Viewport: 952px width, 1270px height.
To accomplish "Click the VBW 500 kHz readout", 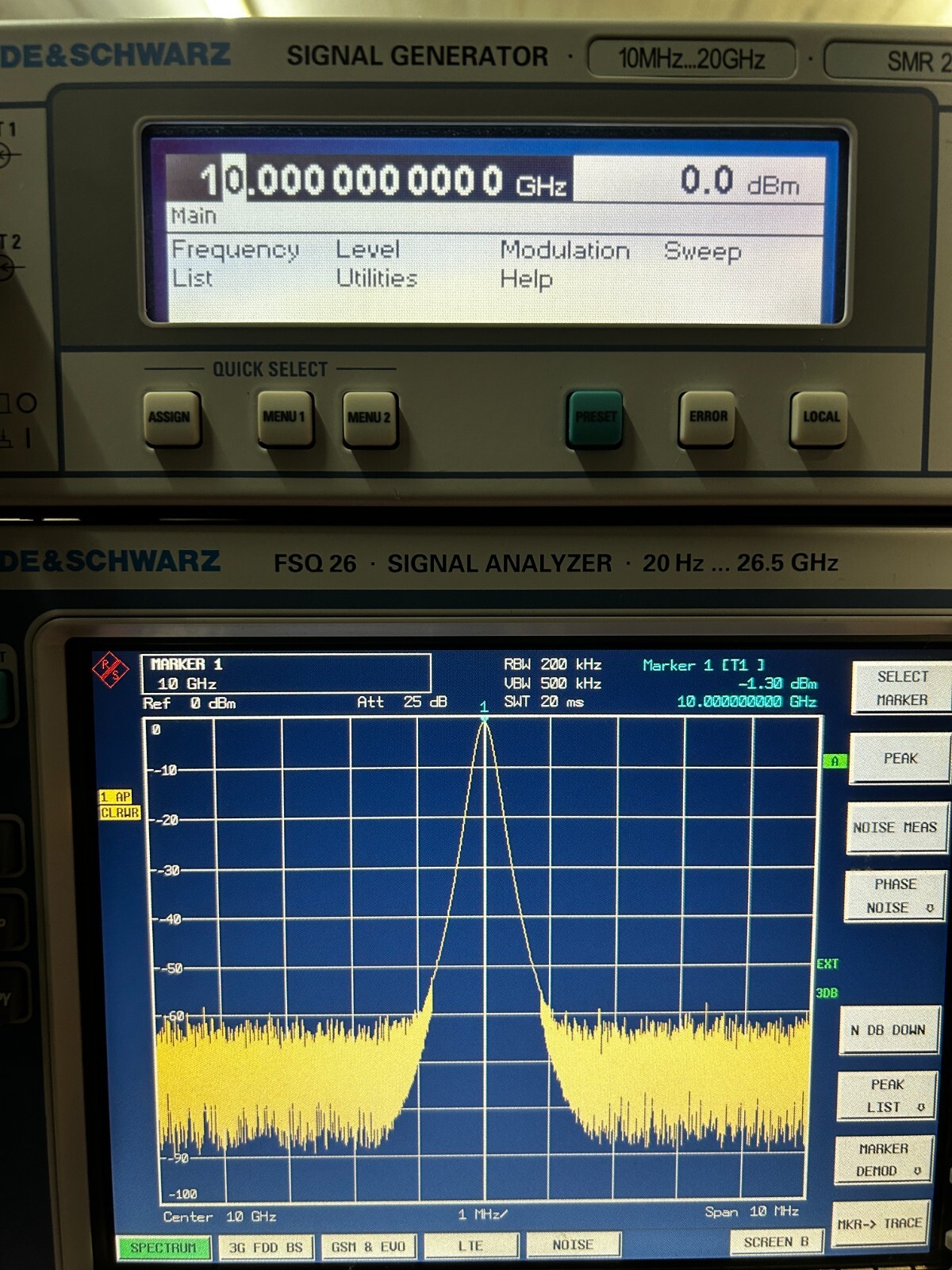I will click(552, 683).
